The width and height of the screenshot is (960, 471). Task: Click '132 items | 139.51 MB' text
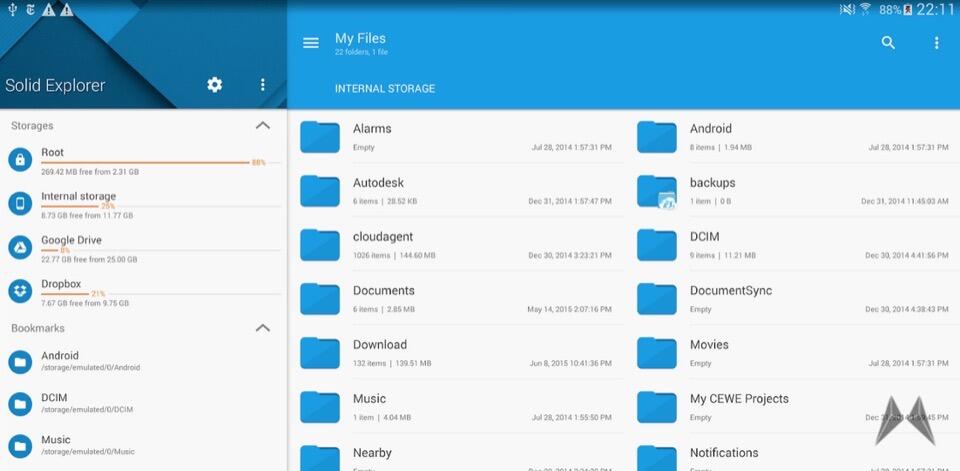pos(392,364)
